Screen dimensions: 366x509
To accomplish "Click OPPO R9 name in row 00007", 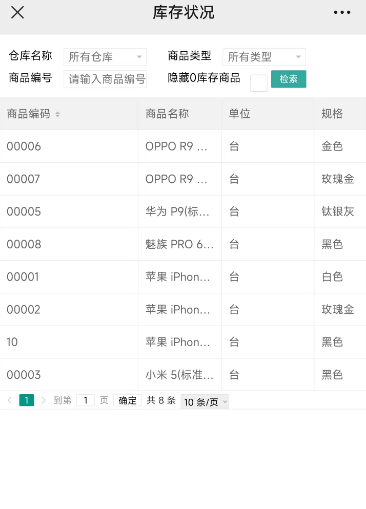I will 176,179.
